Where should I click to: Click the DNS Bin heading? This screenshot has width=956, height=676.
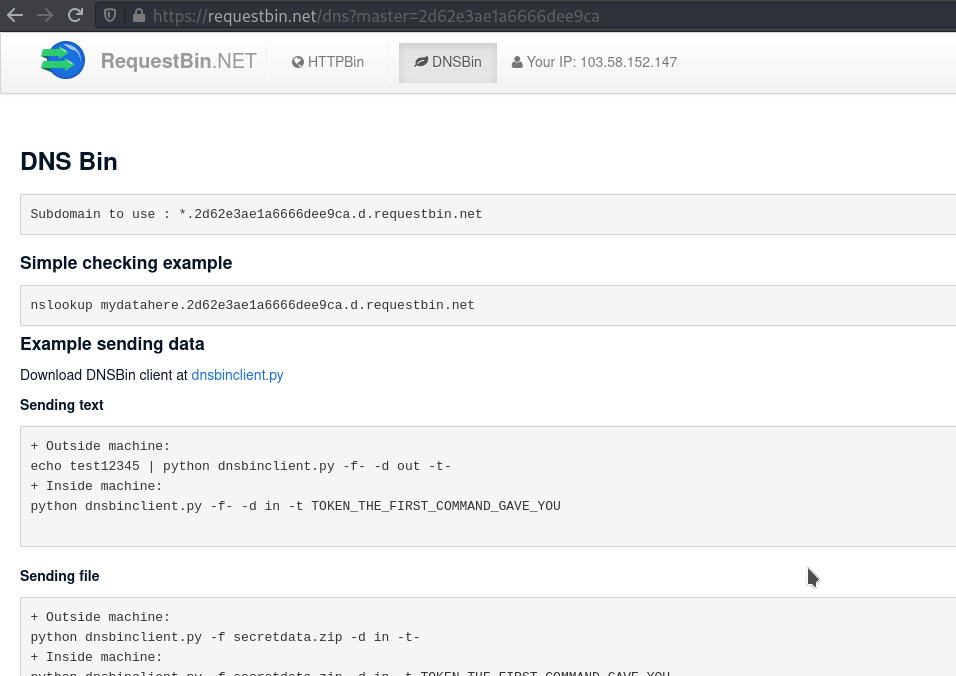point(69,162)
